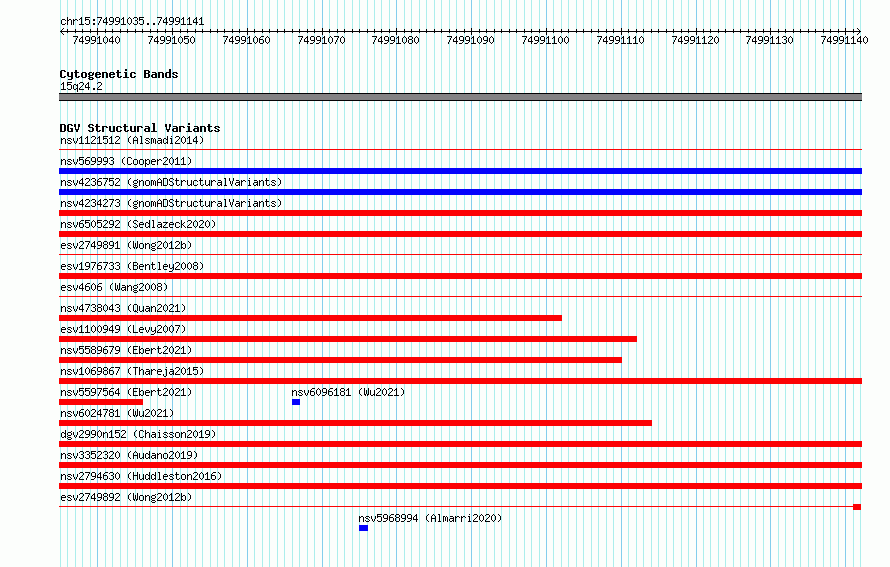Image resolution: width=890 pixels, height=567 pixels.
Task: Click ruler position 74991060
Action: pos(246,40)
